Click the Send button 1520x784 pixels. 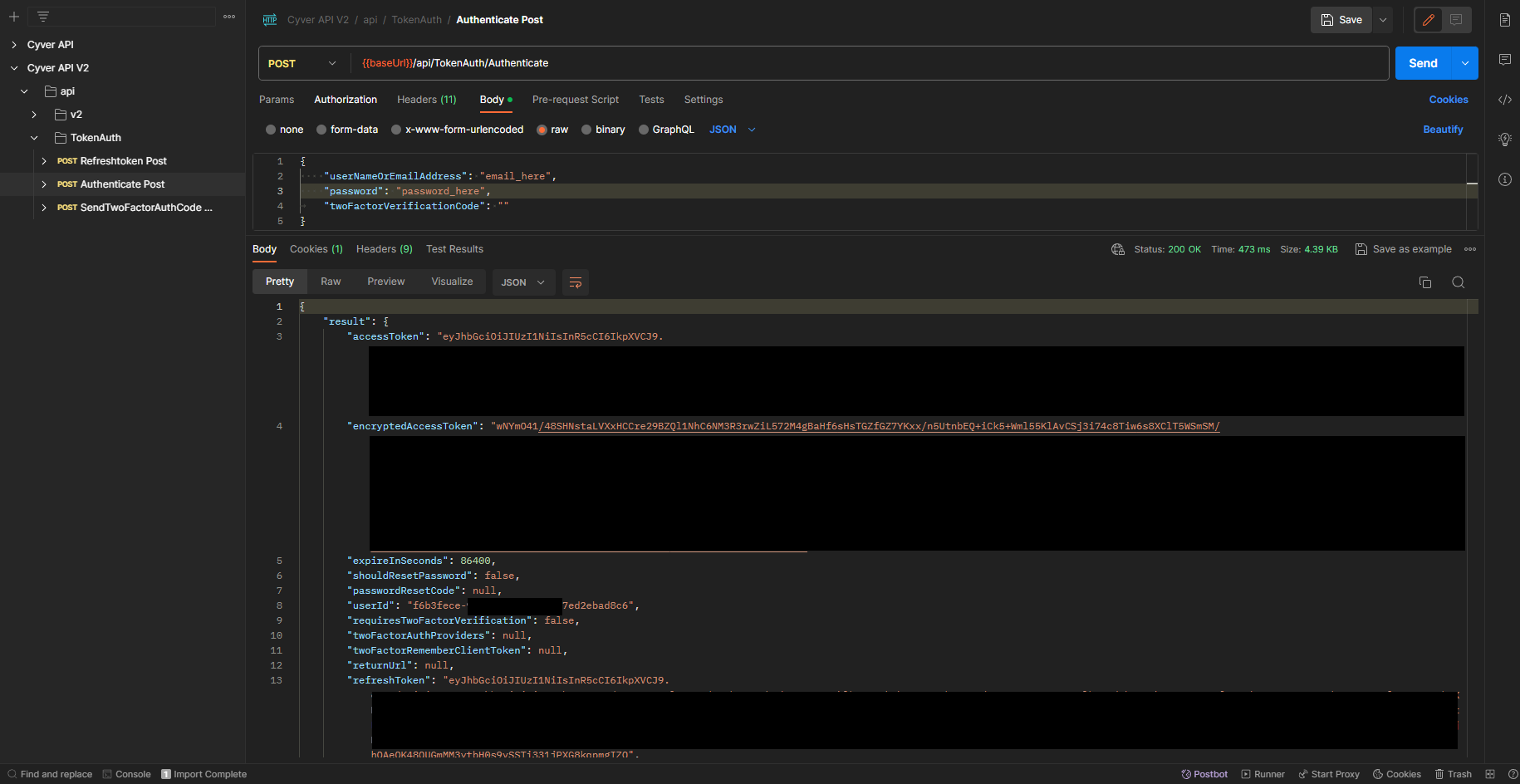coord(1423,62)
